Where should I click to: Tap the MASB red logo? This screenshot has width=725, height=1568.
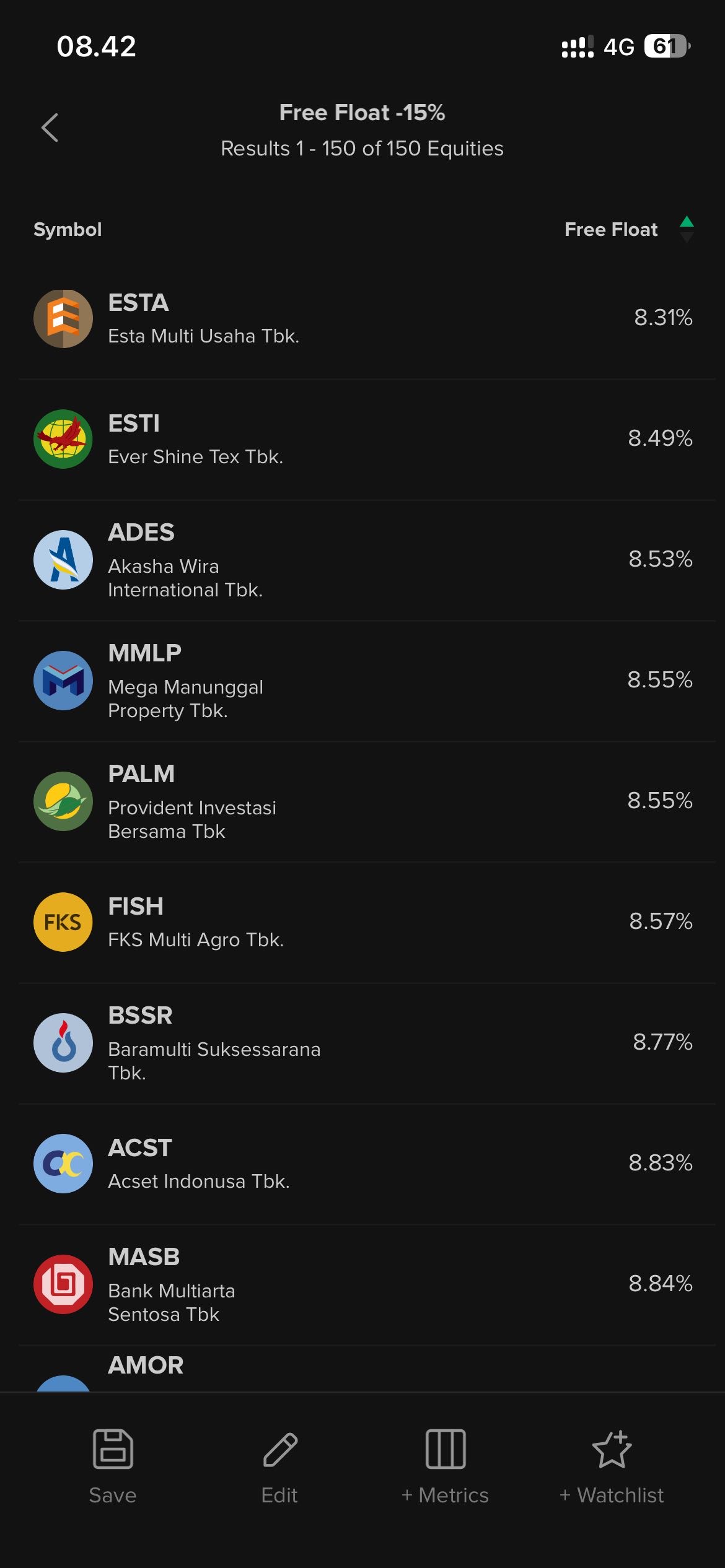coord(63,1284)
